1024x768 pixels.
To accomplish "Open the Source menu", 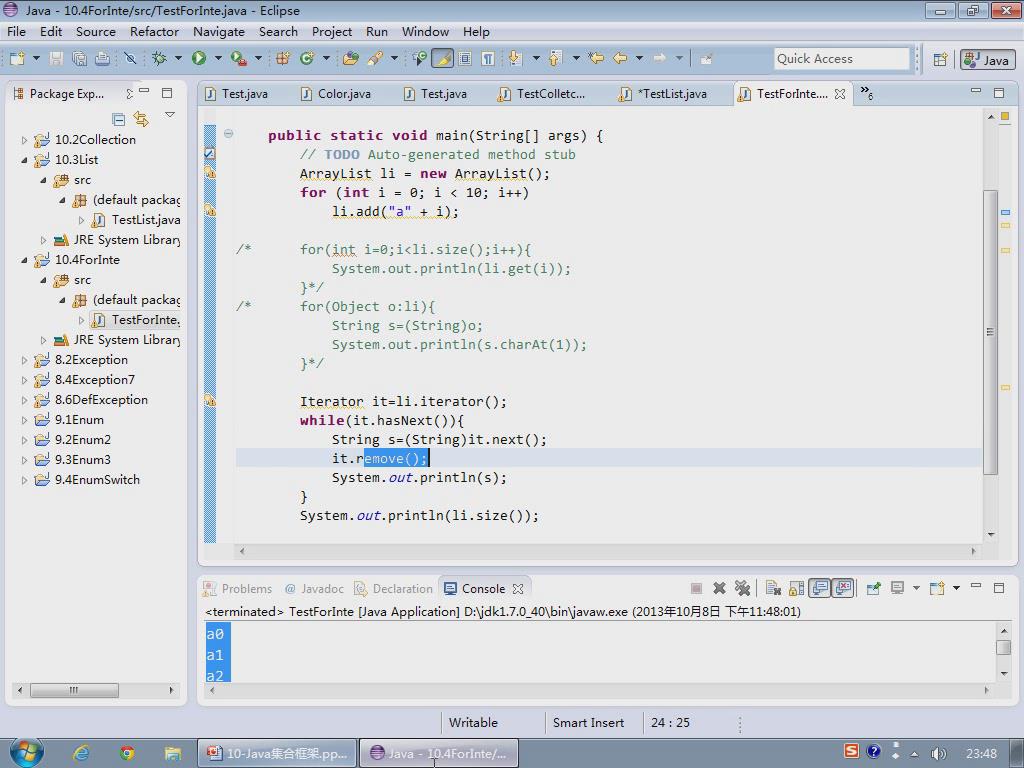I will coord(95,31).
